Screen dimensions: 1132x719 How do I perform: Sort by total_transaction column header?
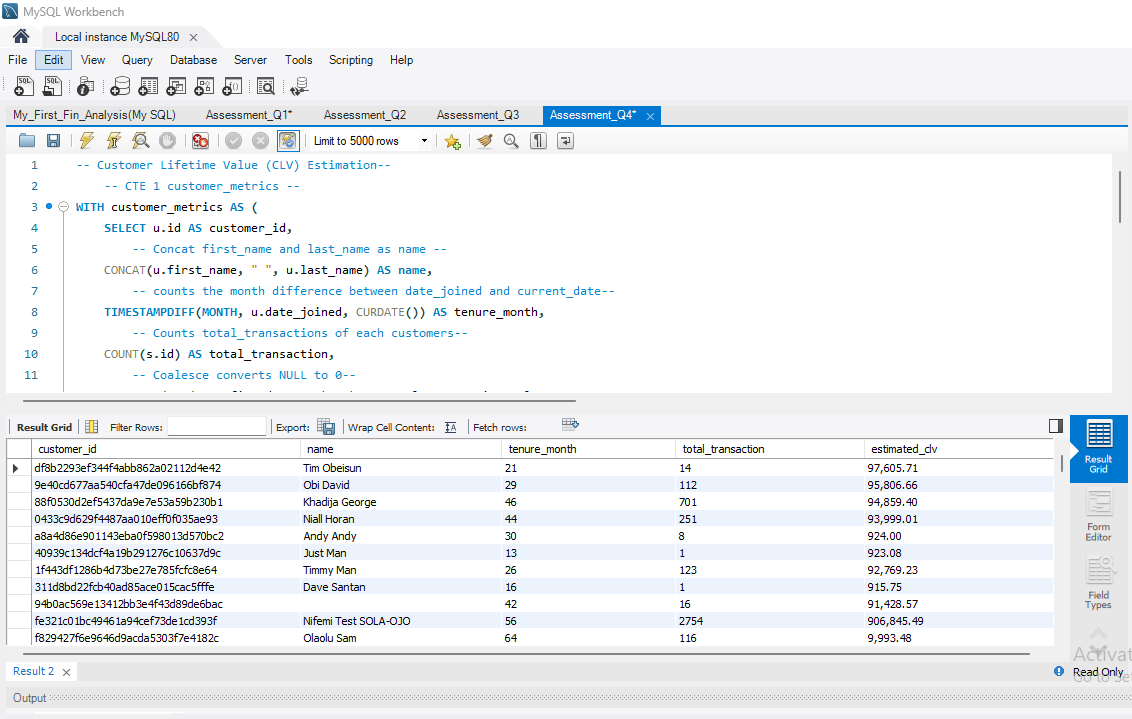(x=769, y=449)
